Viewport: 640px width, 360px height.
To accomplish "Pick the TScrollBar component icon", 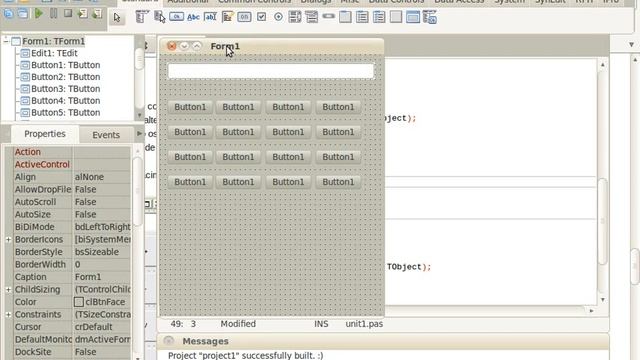I will click(x=329, y=17).
